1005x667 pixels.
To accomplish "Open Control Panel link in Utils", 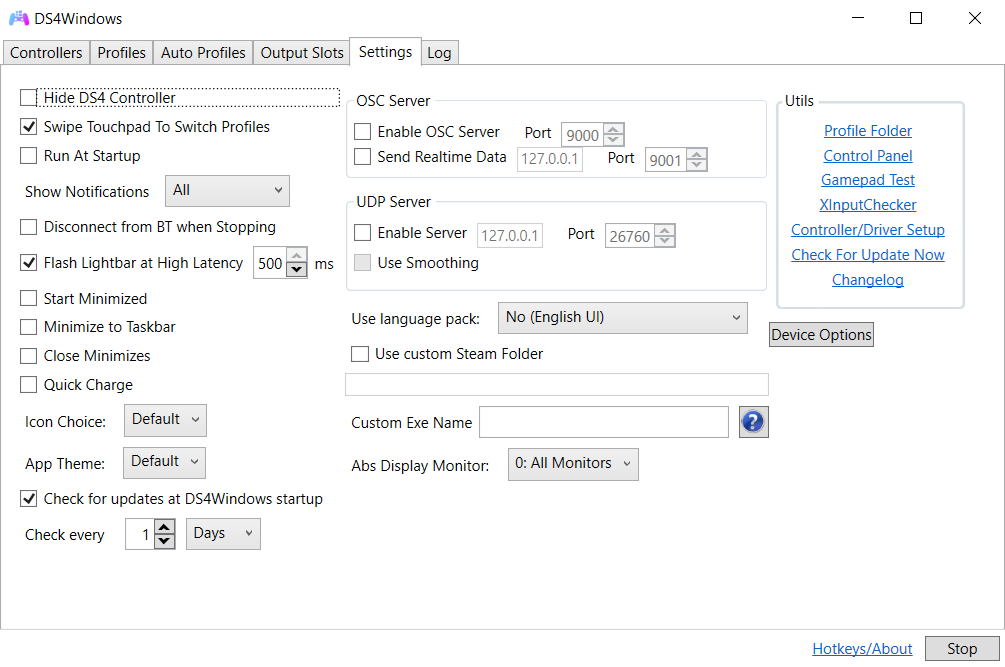I will pyautogui.click(x=867, y=156).
